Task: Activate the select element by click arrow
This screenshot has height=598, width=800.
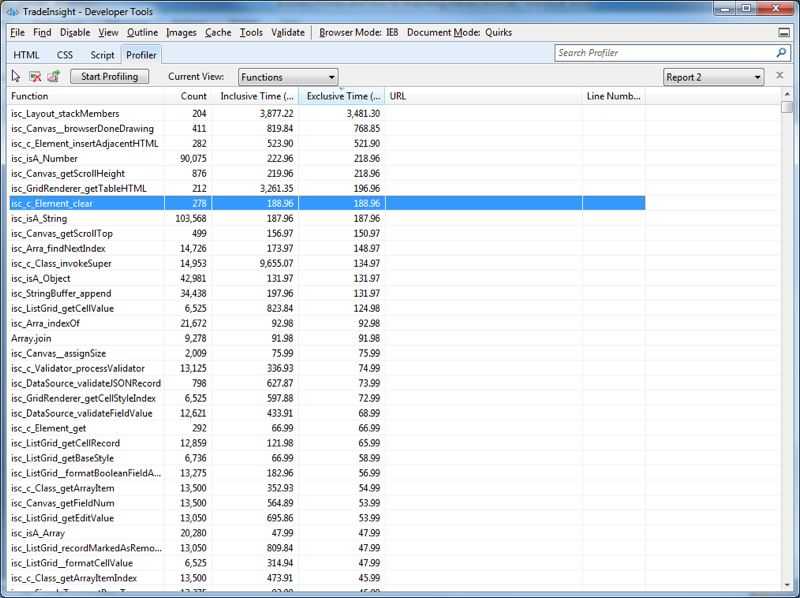Action: pos(15,76)
